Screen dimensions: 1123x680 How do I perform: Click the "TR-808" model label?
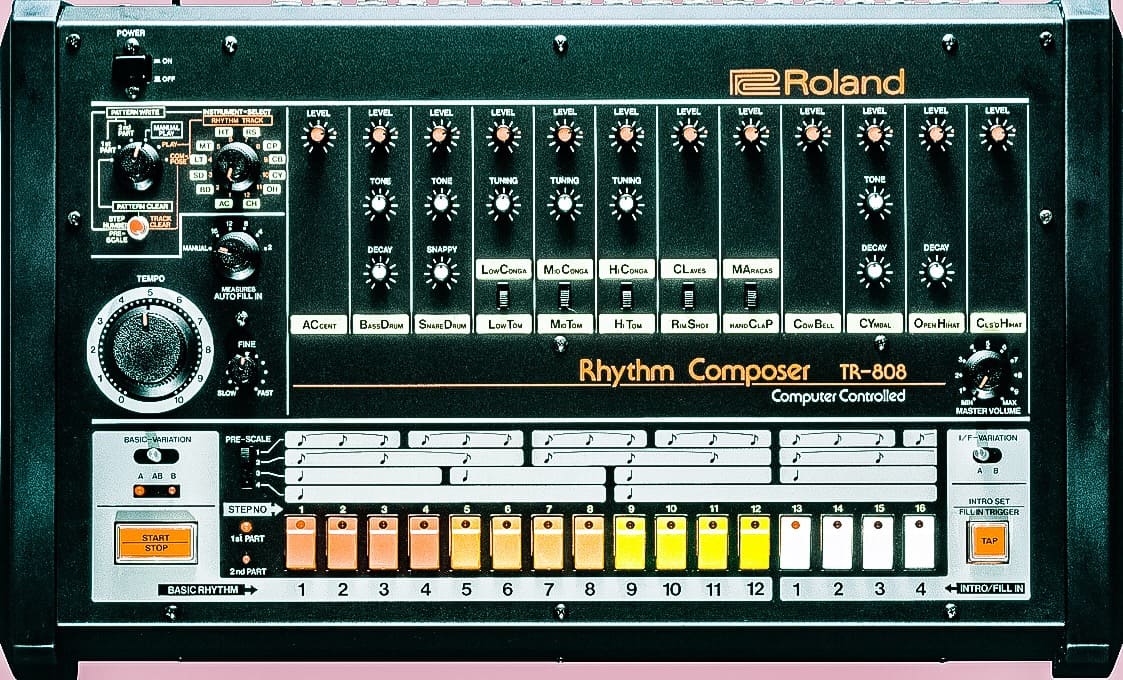coord(873,371)
